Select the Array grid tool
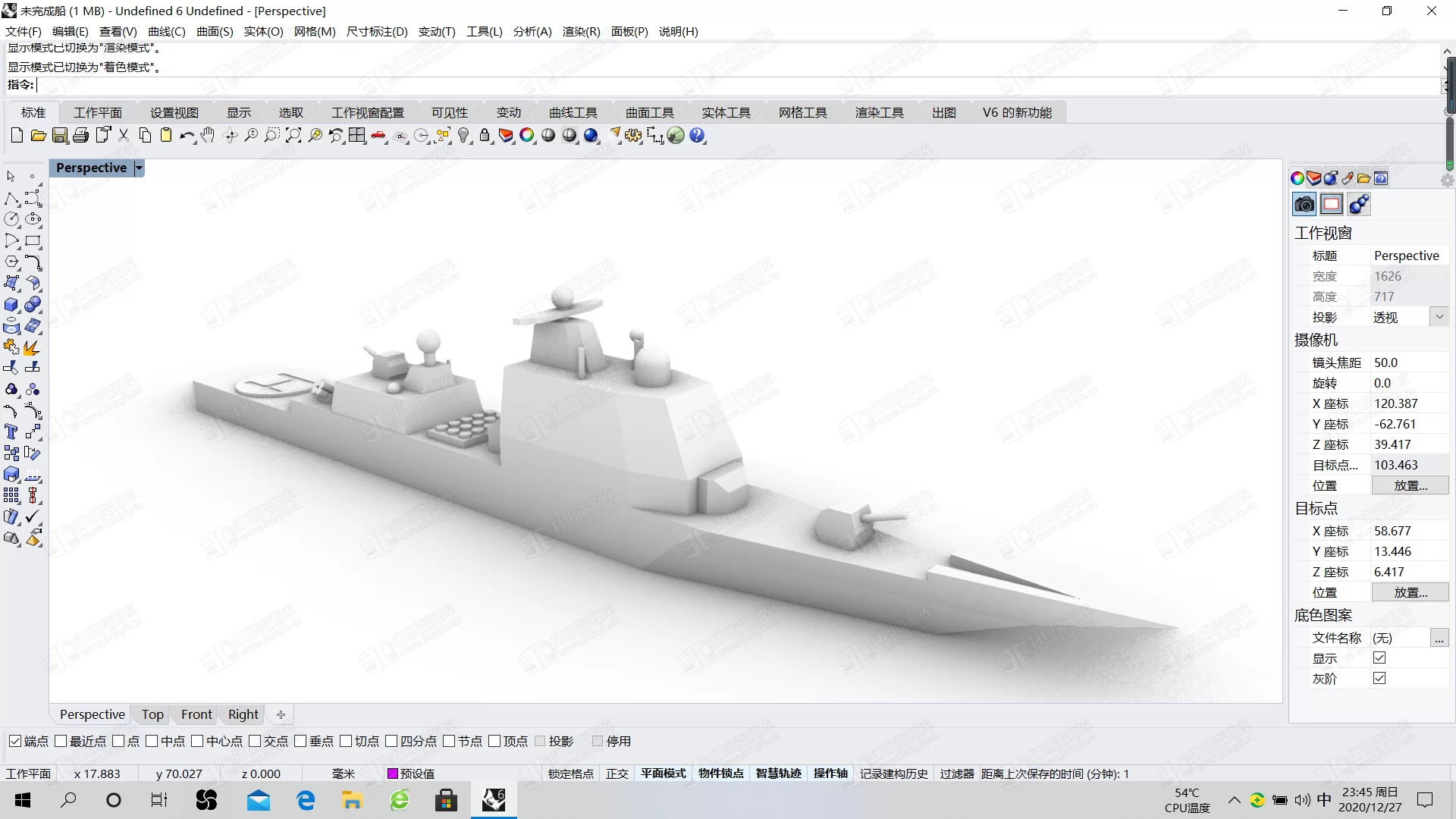Image resolution: width=1456 pixels, height=819 pixels. pos(11,496)
